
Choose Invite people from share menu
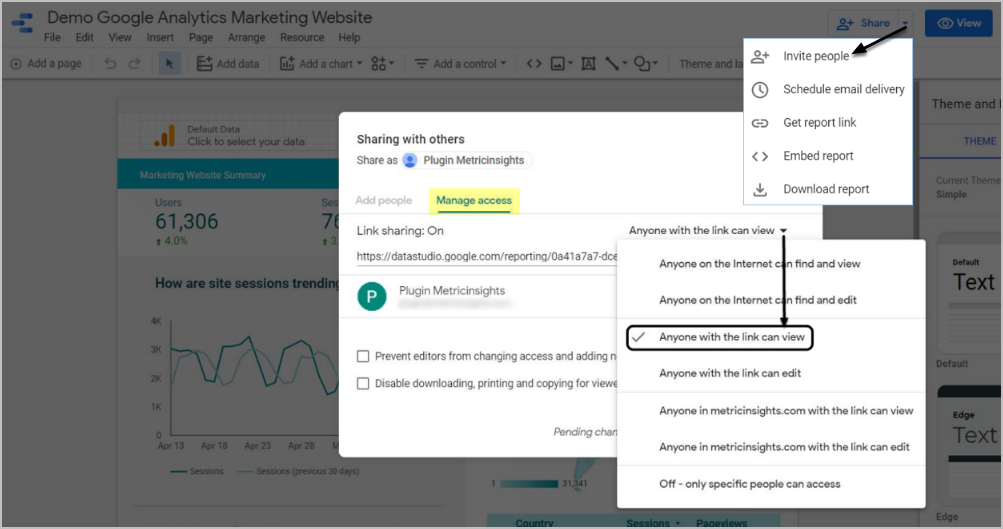[x=816, y=57]
